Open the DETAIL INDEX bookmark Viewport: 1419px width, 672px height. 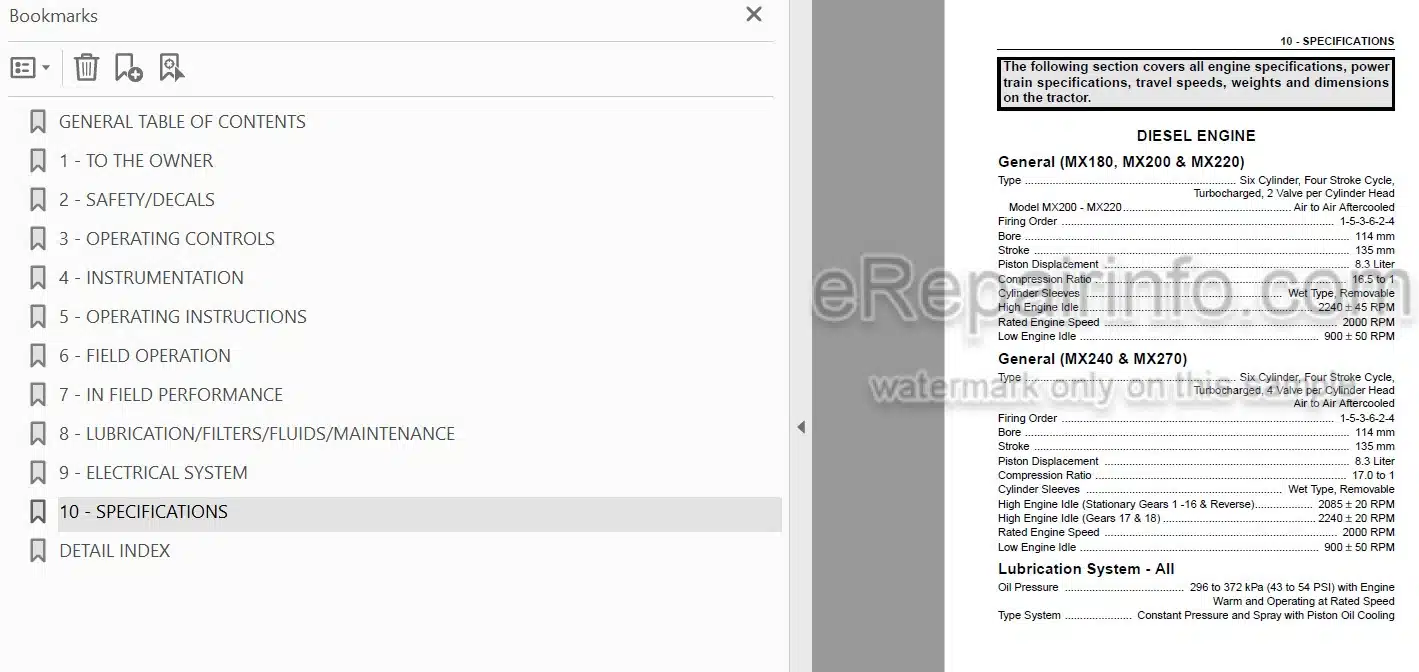tap(115, 551)
